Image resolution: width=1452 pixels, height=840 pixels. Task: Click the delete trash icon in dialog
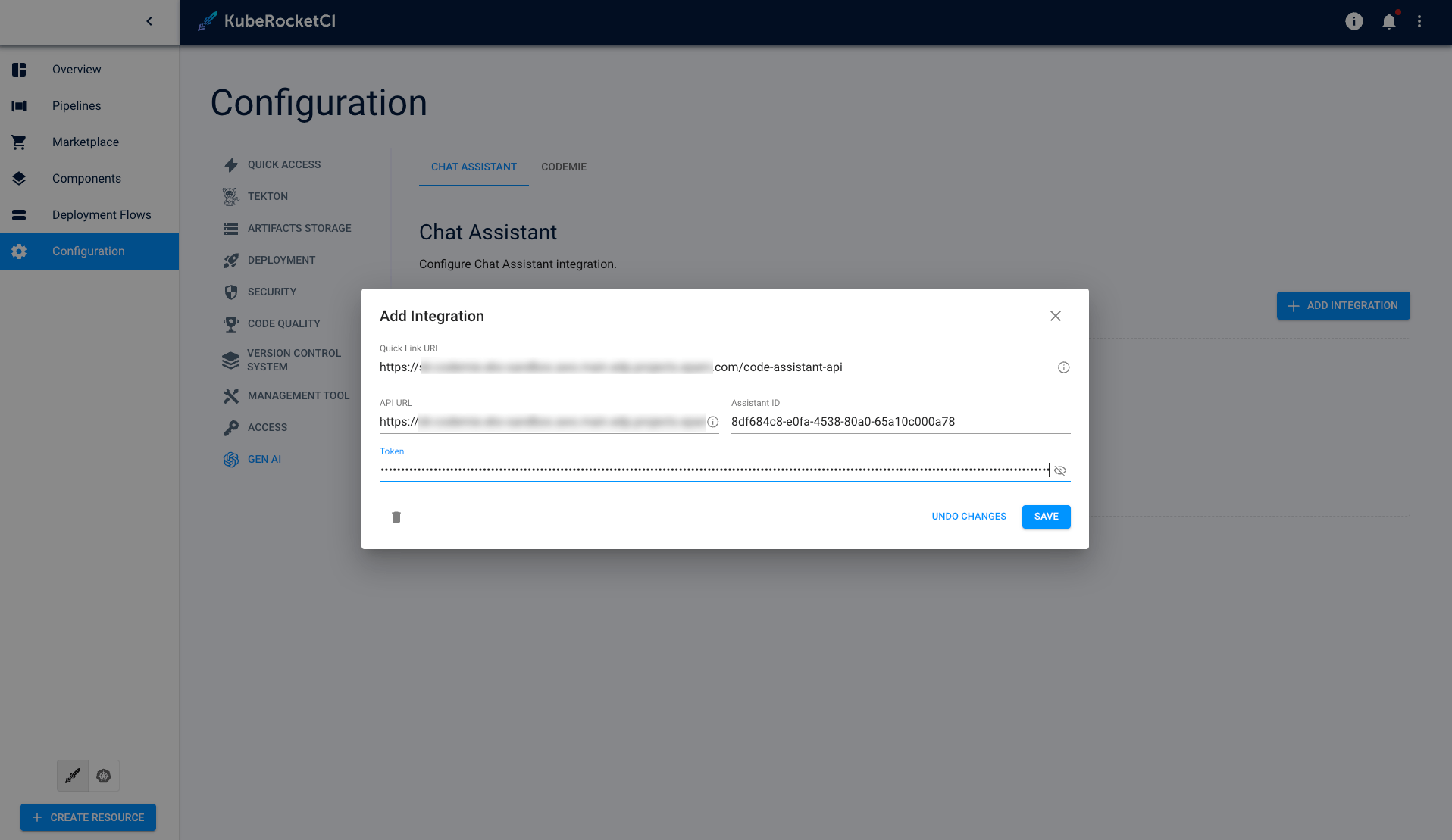click(x=396, y=517)
